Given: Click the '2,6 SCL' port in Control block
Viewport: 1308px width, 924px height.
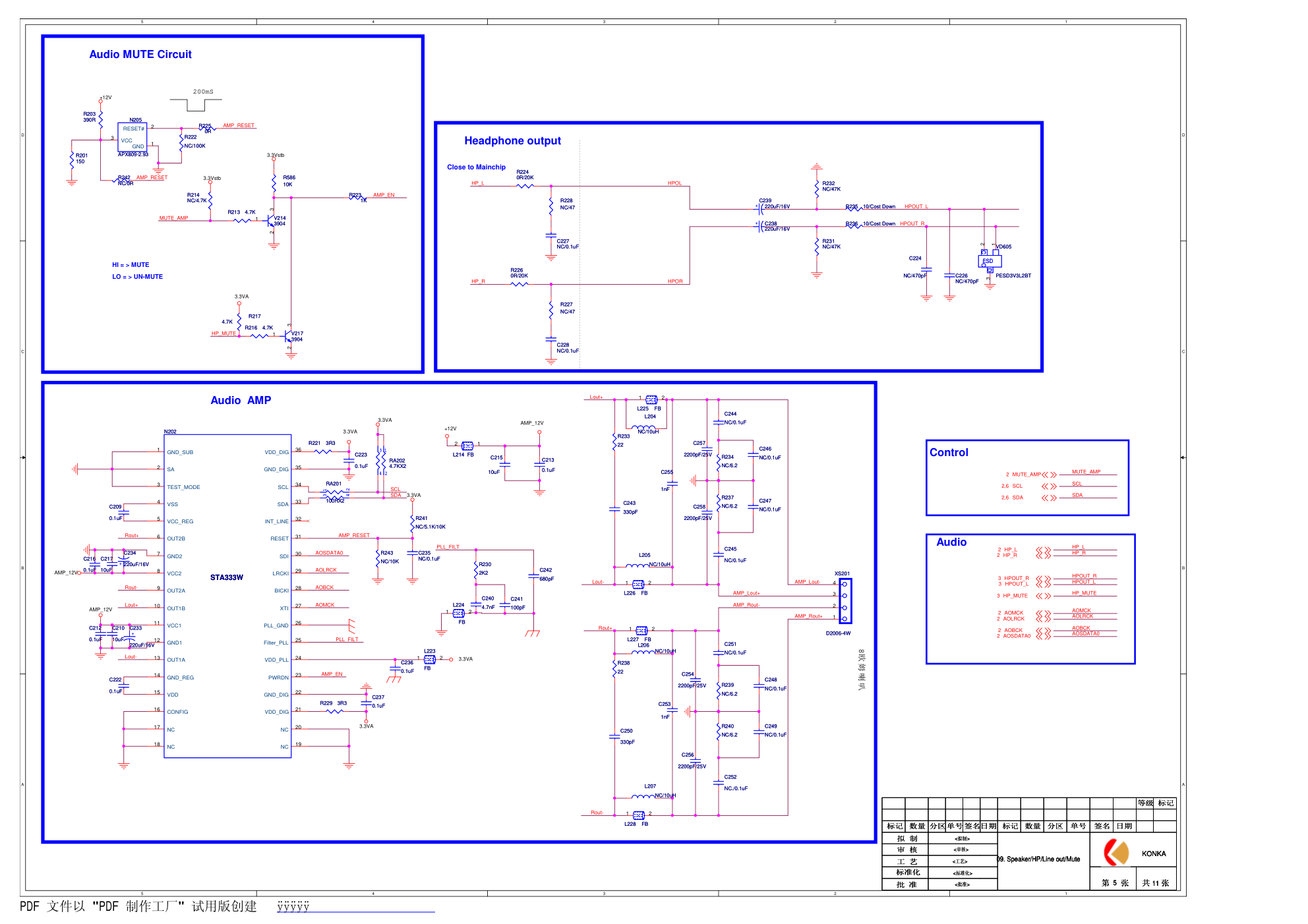Looking at the screenshot, I should [x=1012, y=486].
